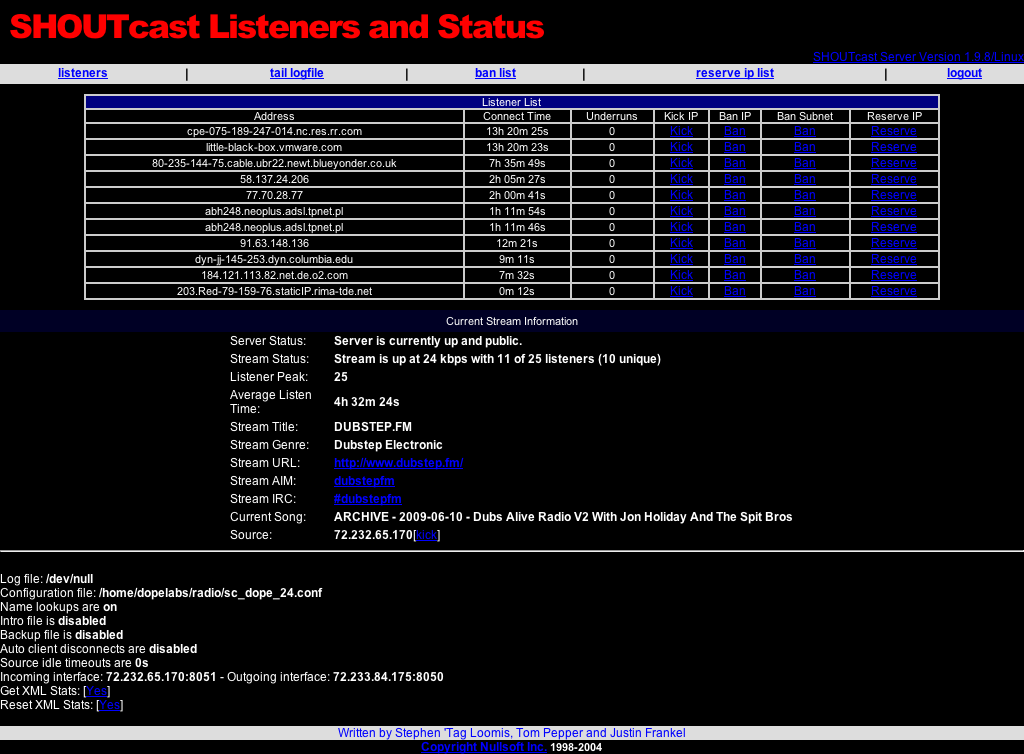Image resolution: width=1024 pixels, height=754 pixels.
Task: Kick listener 184.121.113.82.net.de.o2.com
Action: click(681, 275)
